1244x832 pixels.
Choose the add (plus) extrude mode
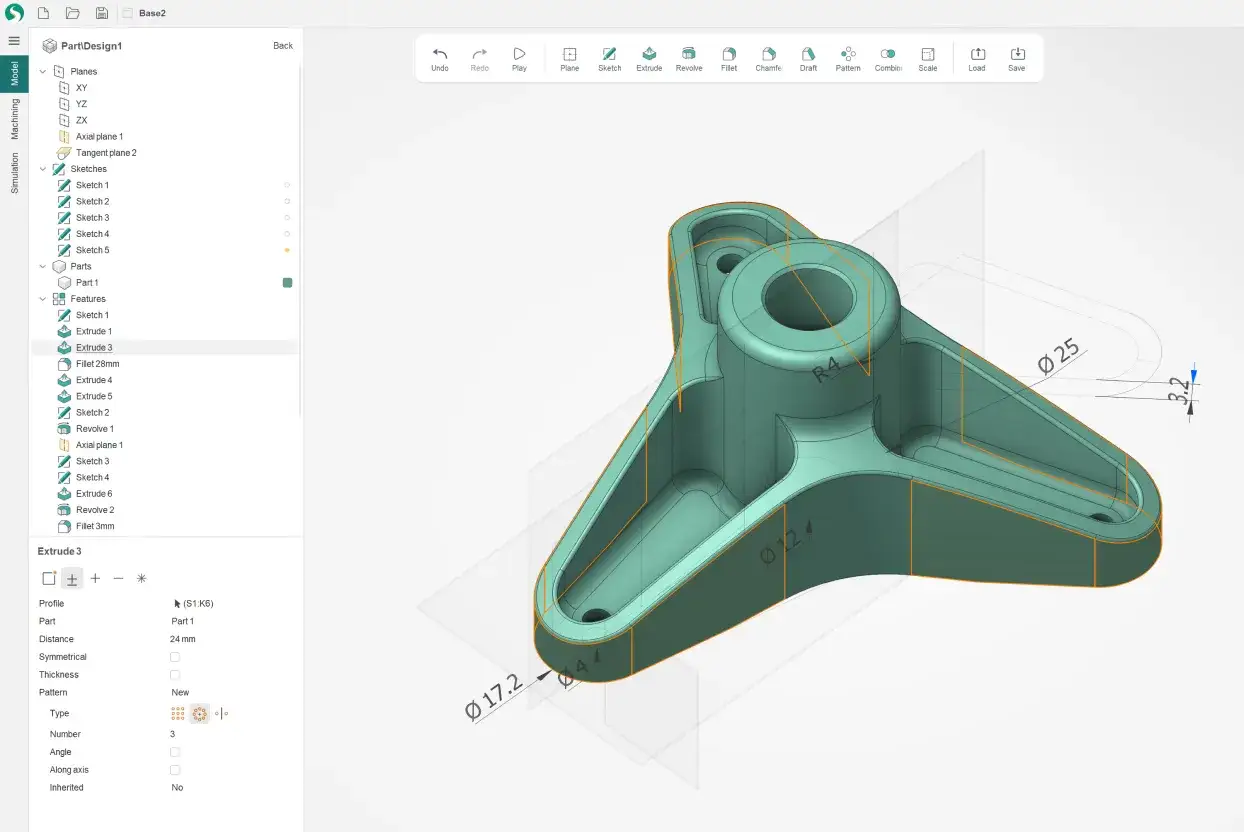95,578
